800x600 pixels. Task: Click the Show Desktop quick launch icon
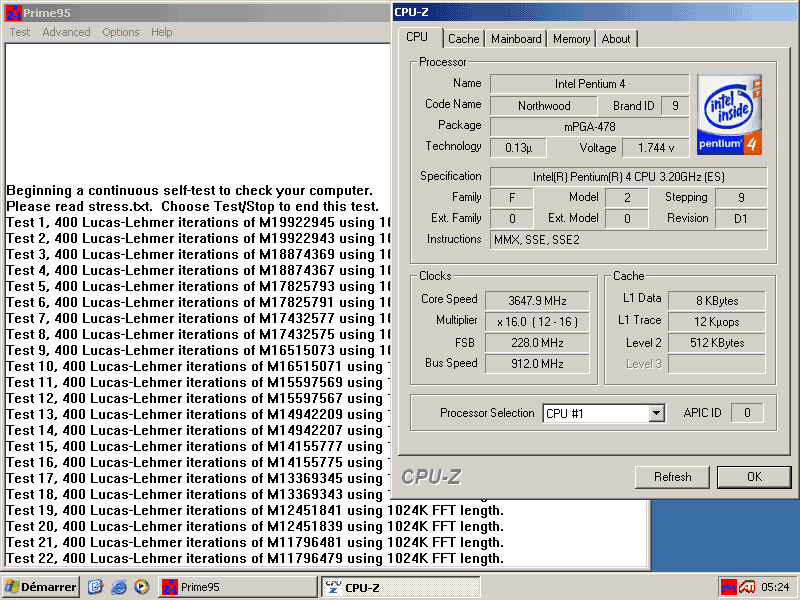coord(95,587)
